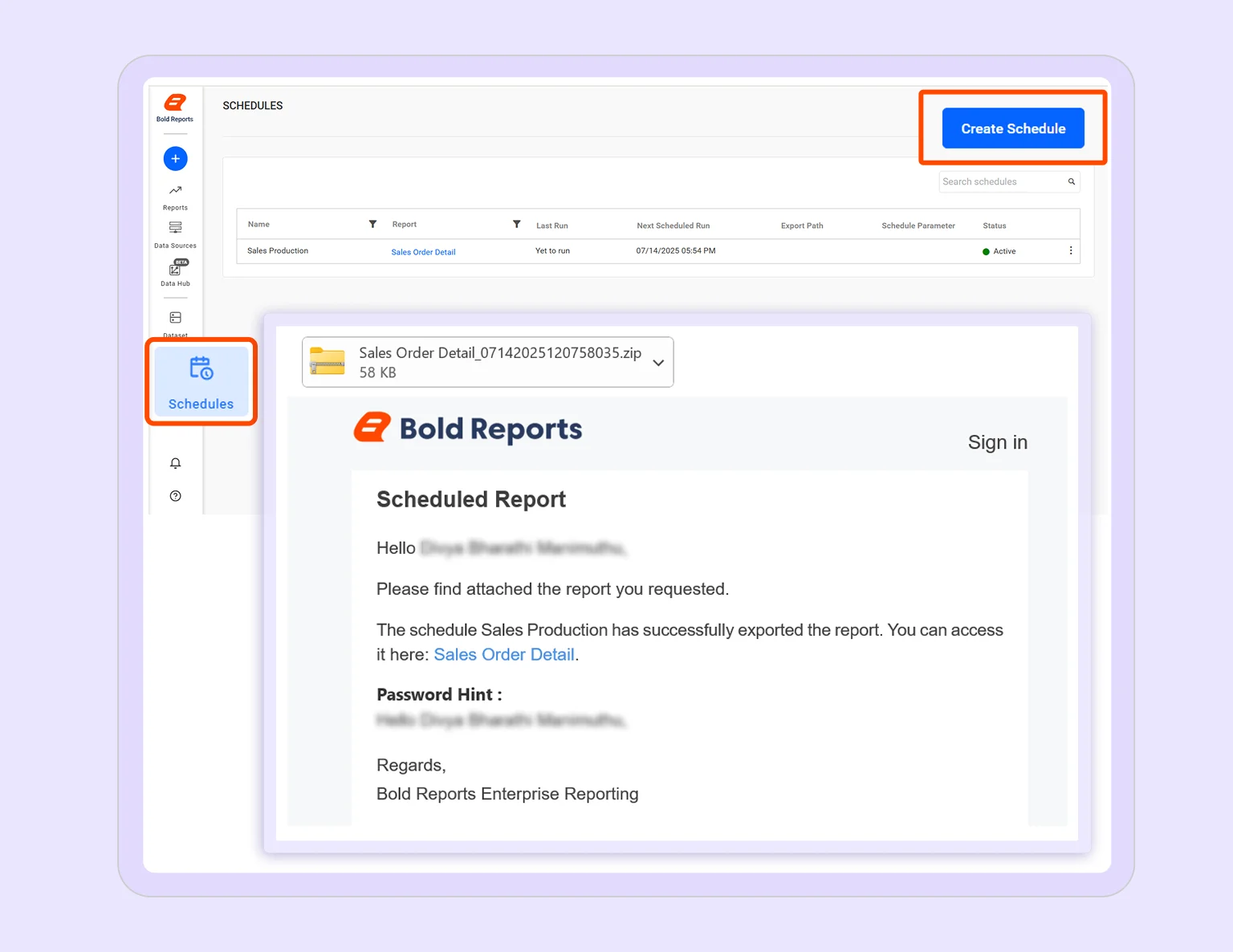1233x952 pixels.
Task: Open the three-dot menu on Sales Production row
Action: point(1070,250)
